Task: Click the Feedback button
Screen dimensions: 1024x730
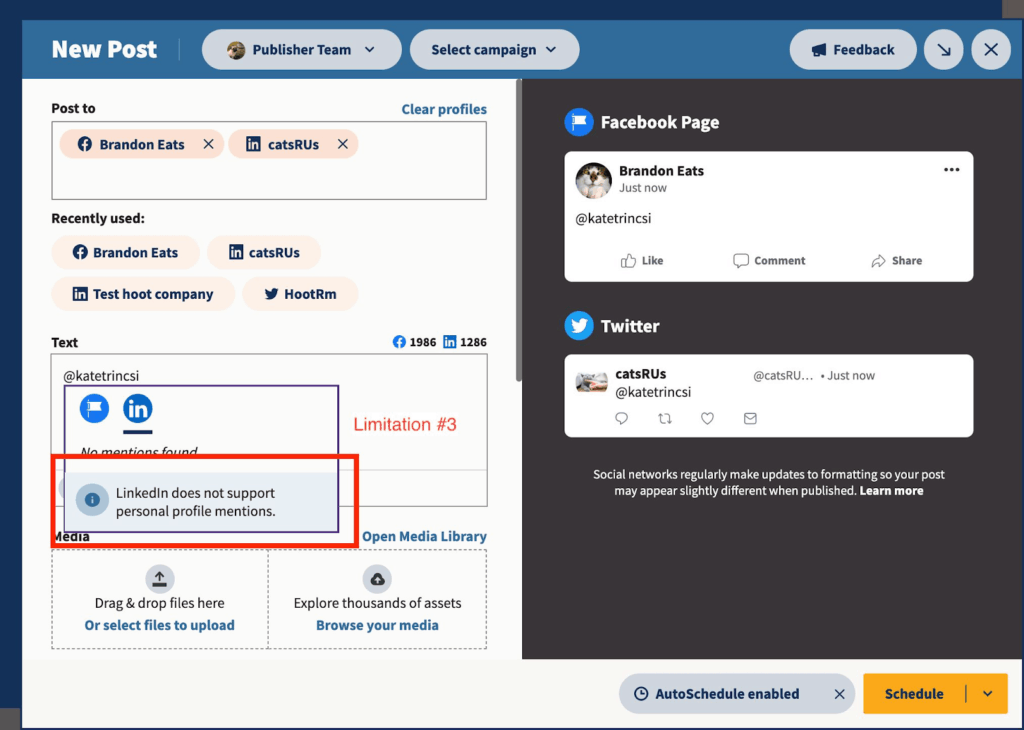Action: (853, 49)
